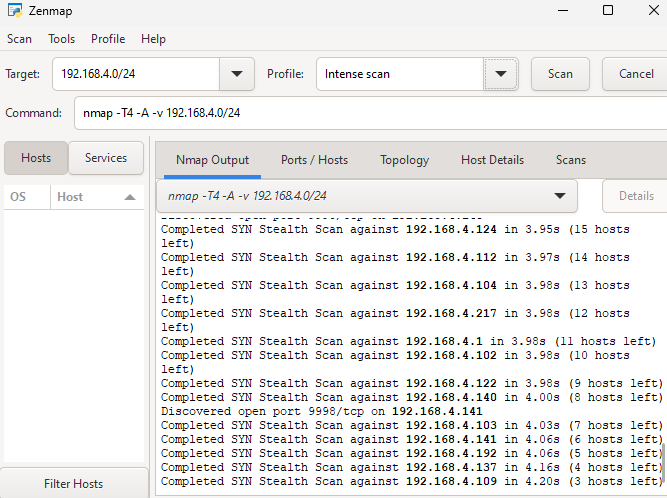Click the output line mentioning 192.168.4.192
The height and width of the screenshot is (498, 667).
(412, 454)
